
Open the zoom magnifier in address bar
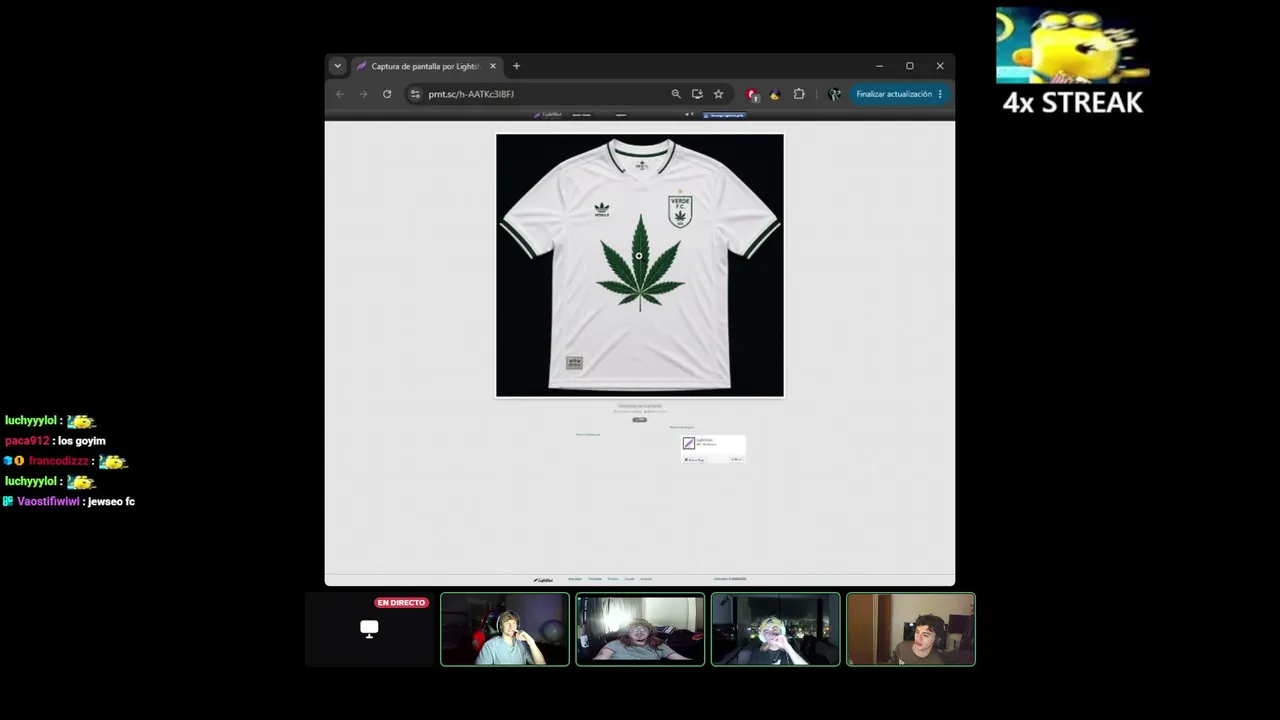(x=676, y=94)
